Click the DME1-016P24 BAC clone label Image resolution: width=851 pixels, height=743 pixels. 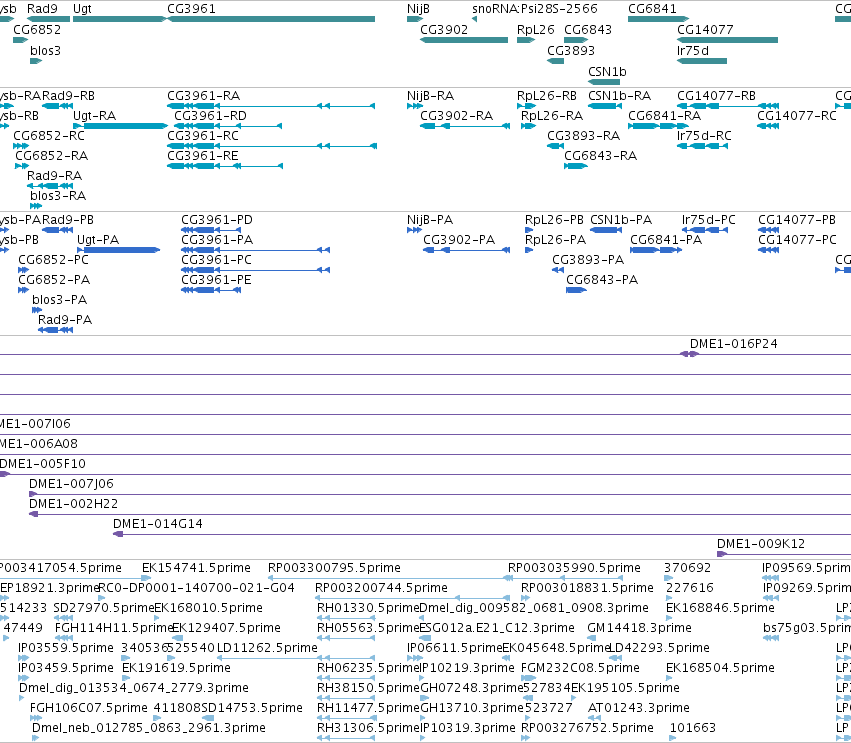coord(733,344)
